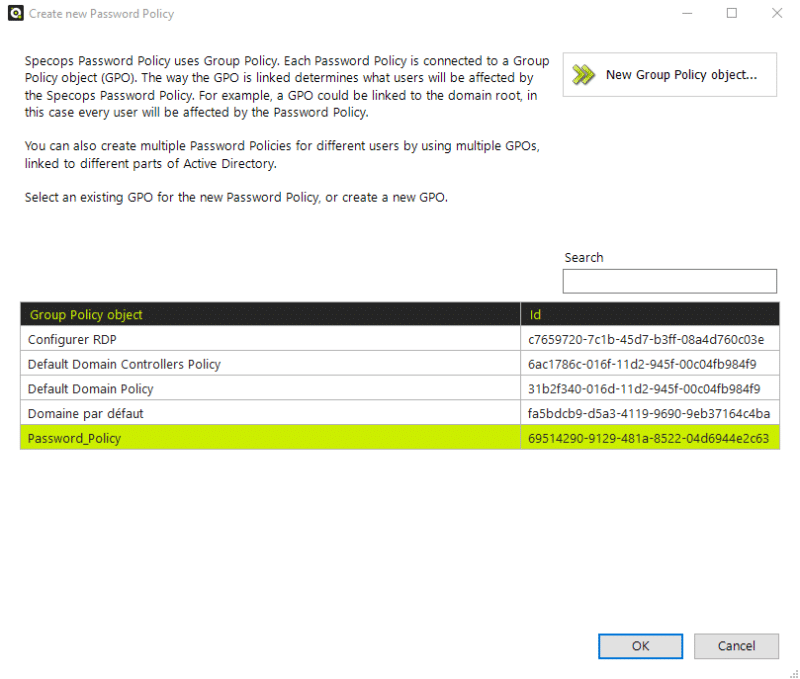Screen dimensions: 800x679
Task: Click the Specops app icon in title bar
Action: 16,13
